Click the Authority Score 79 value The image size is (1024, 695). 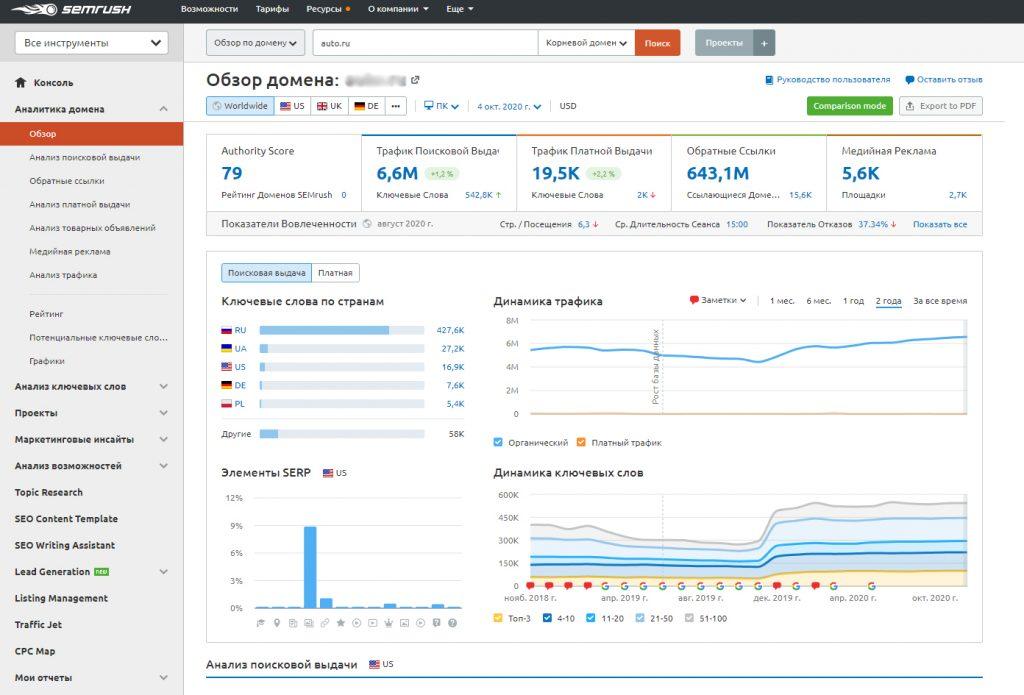pos(232,173)
